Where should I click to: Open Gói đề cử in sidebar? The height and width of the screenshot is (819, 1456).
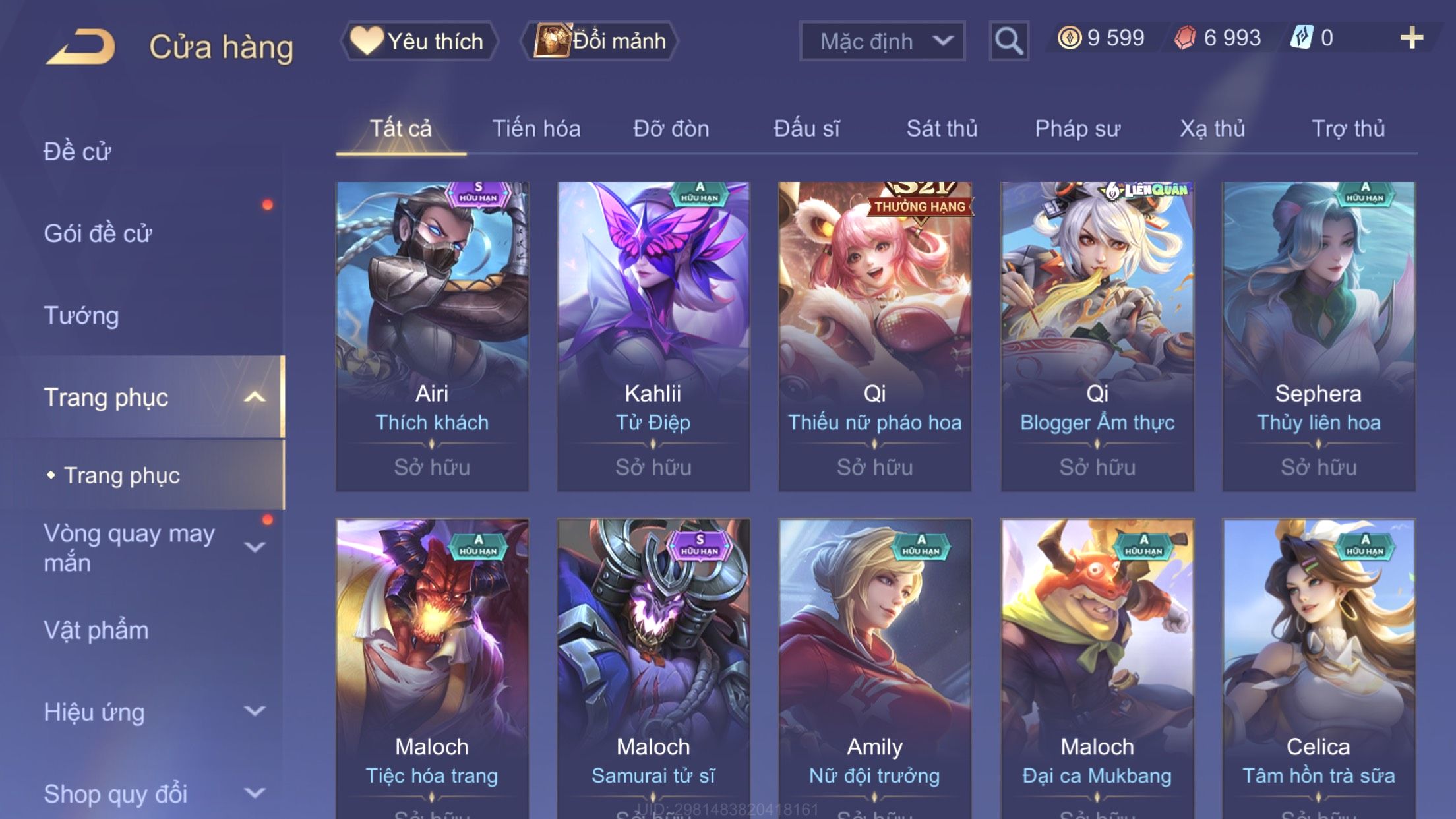point(98,233)
